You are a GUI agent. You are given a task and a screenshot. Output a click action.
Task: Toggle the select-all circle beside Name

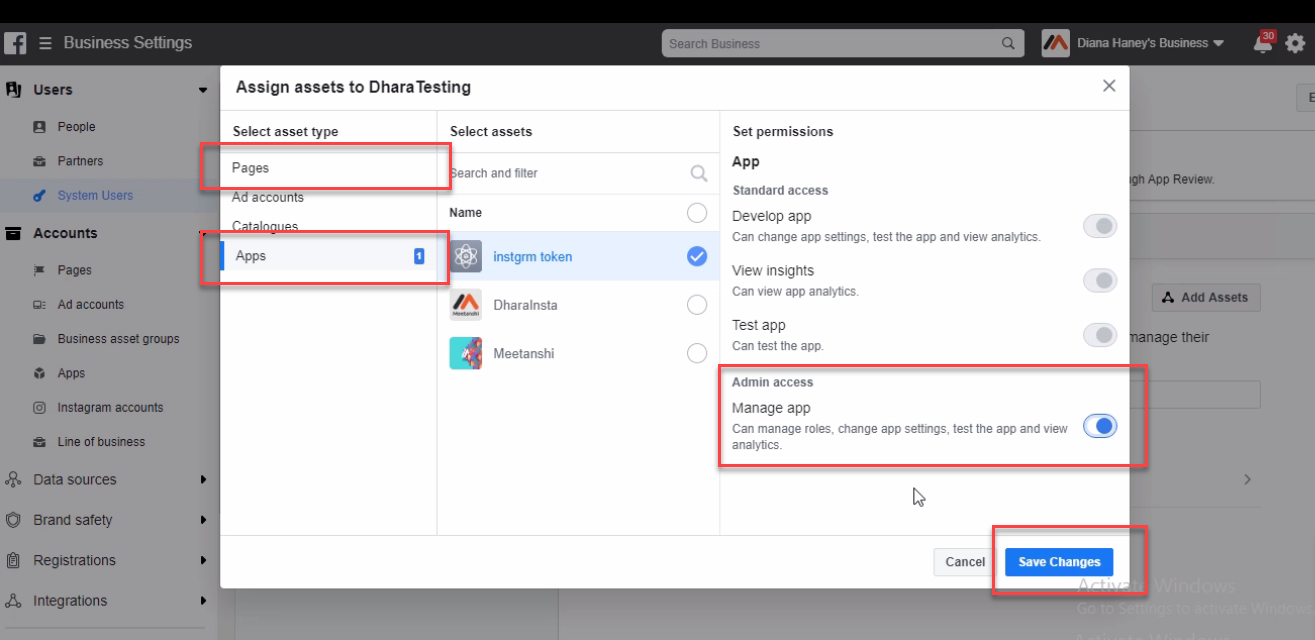point(697,213)
